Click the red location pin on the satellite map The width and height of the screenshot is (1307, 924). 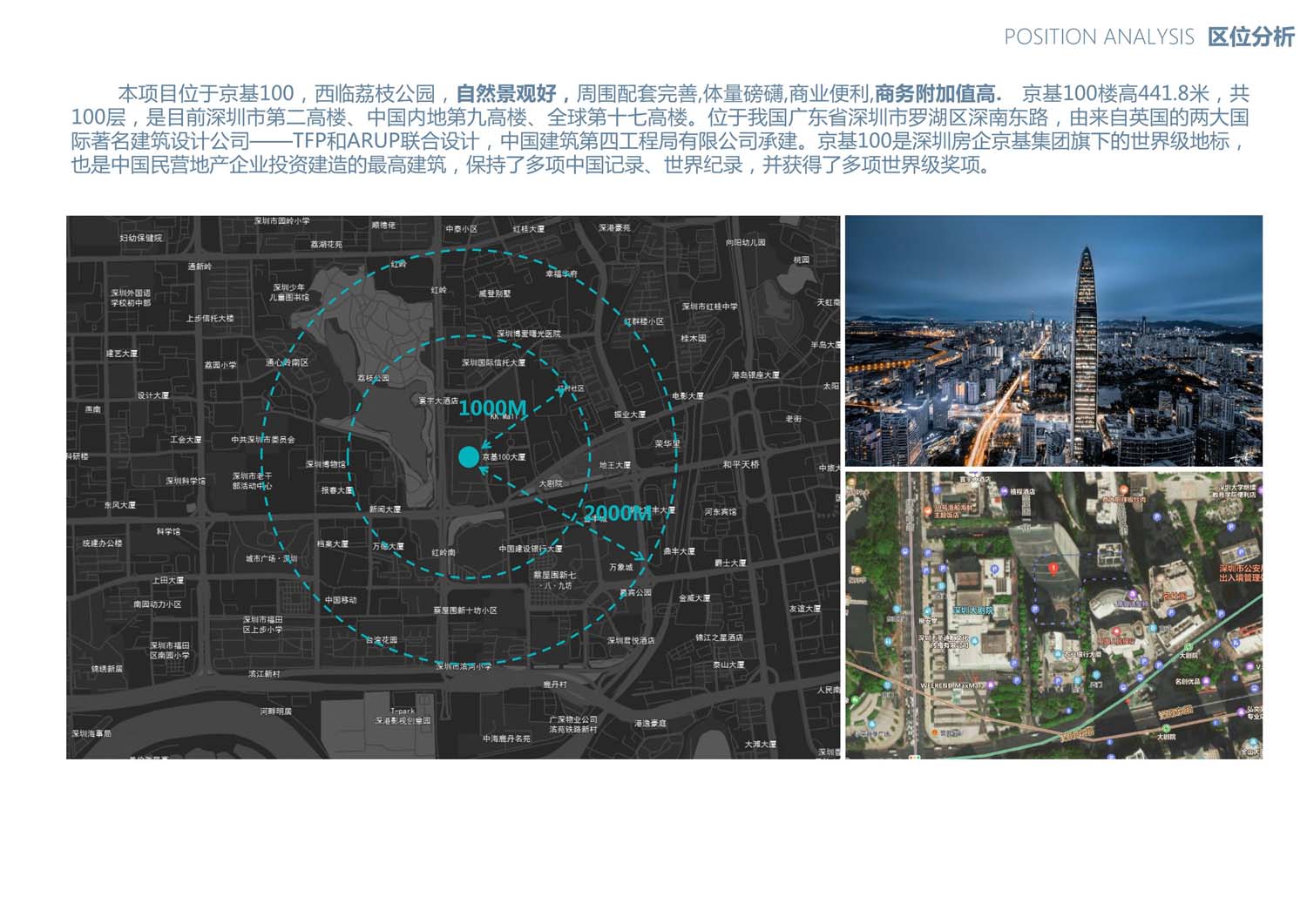(1053, 569)
